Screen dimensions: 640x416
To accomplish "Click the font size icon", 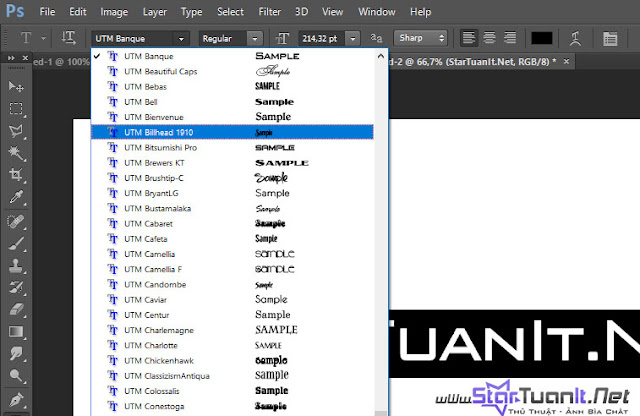I will pos(282,38).
